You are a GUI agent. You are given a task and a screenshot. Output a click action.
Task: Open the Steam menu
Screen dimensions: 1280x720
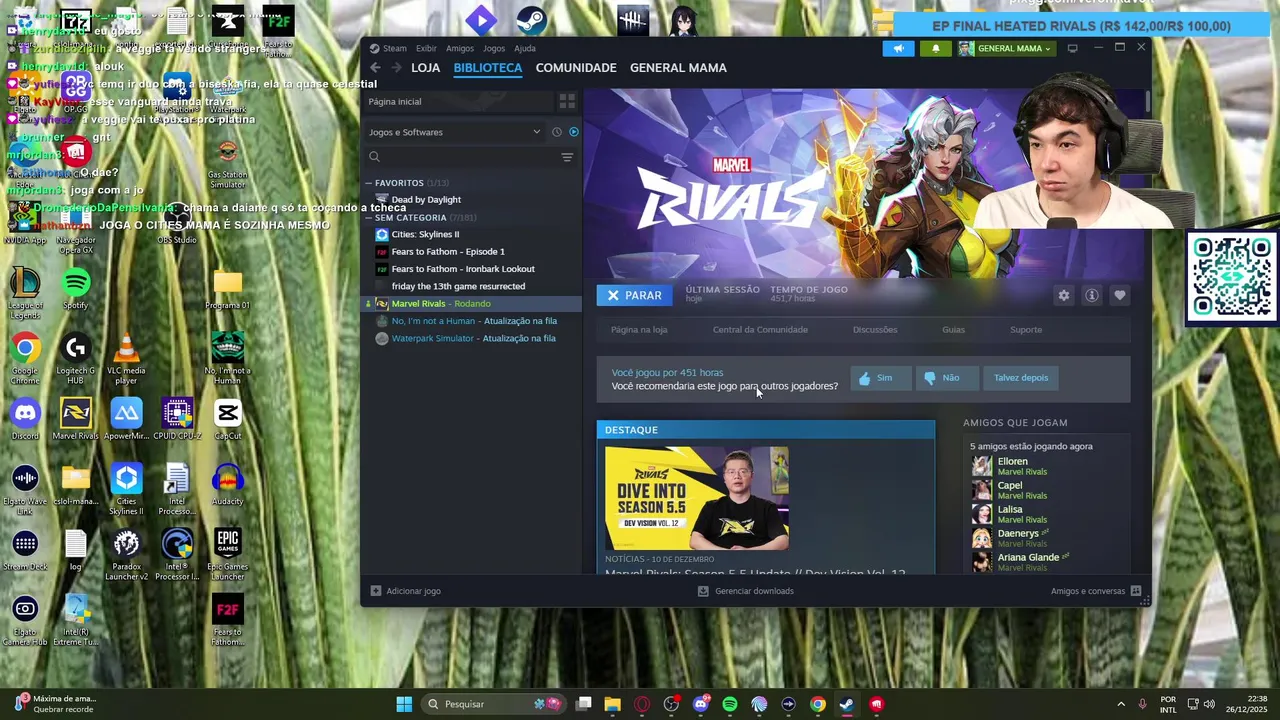388,48
